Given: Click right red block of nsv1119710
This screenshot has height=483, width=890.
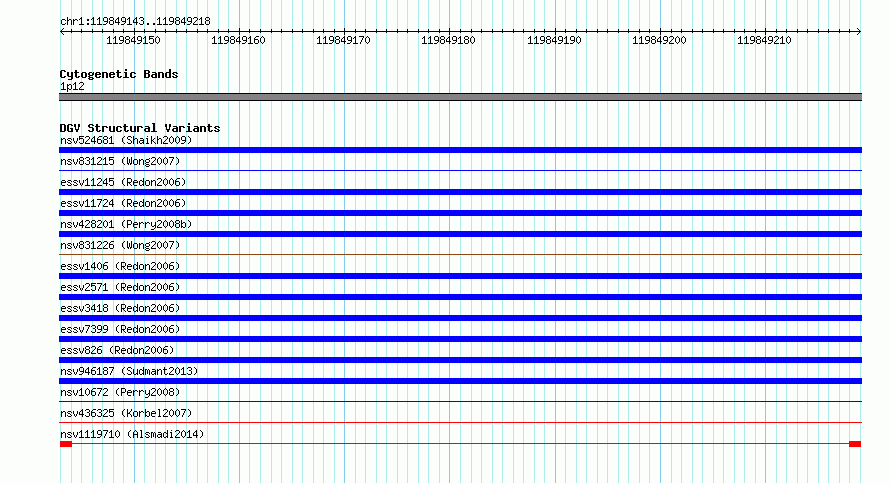Looking at the screenshot, I should [855, 444].
